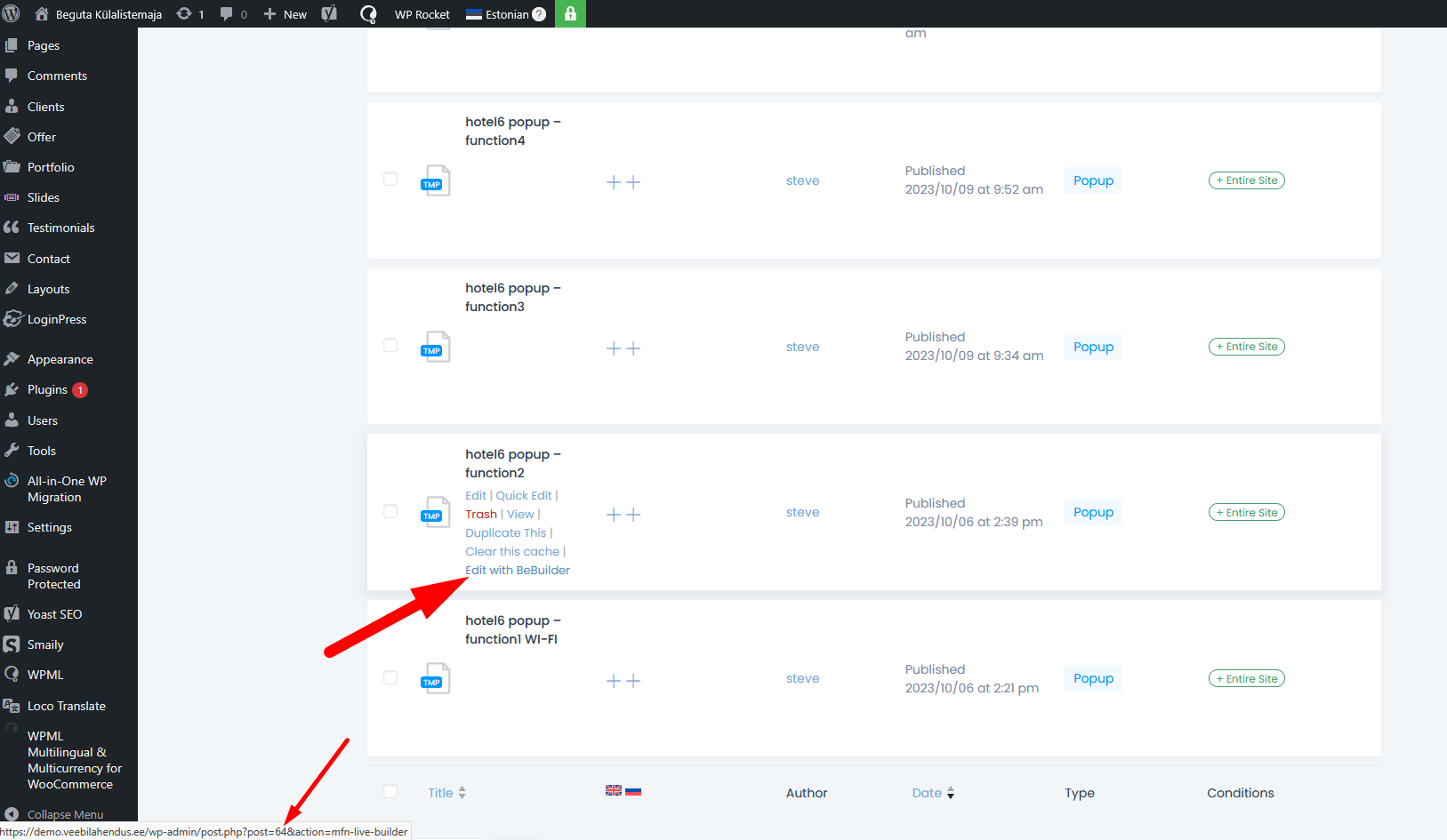Open the Yoast SEO admin bar icon
1447x840 pixels.
[329, 13]
